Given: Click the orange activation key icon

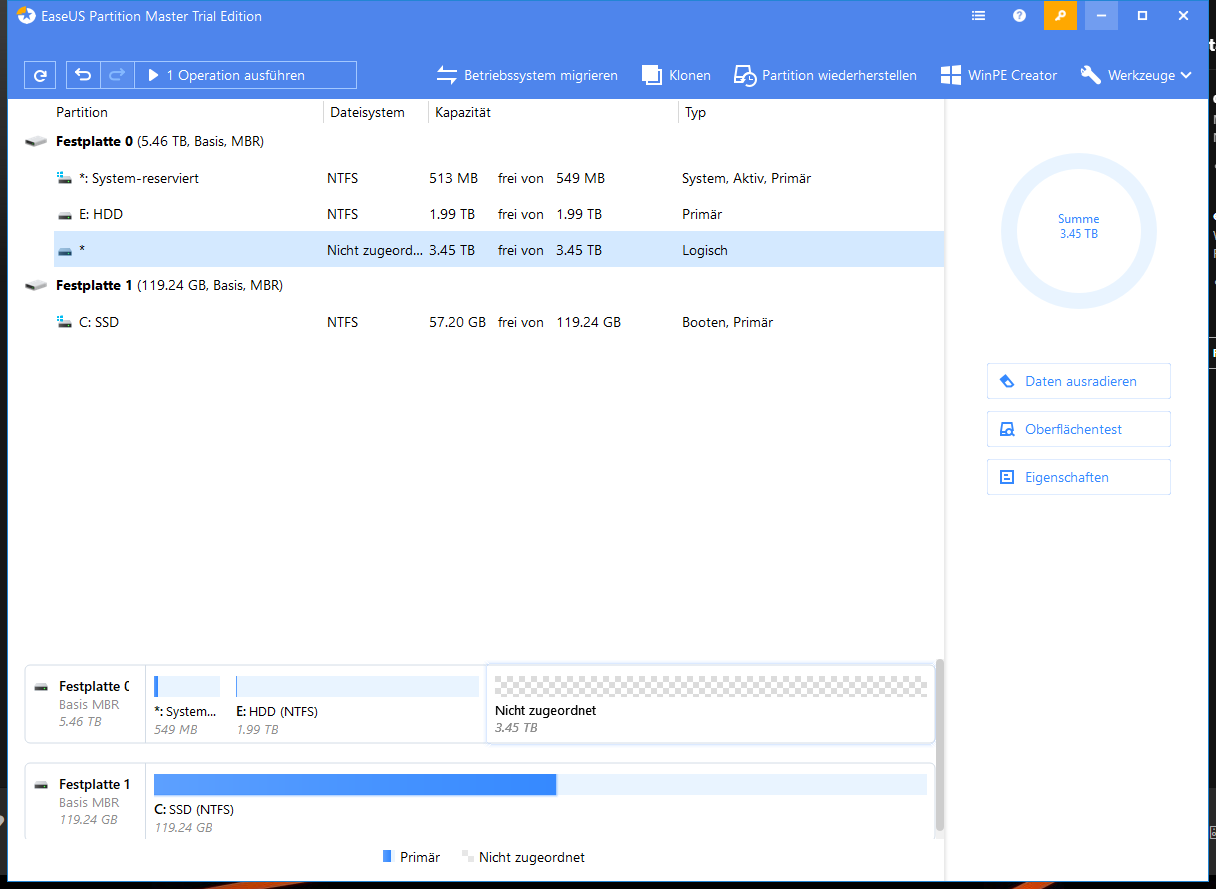Looking at the screenshot, I should [1060, 16].
